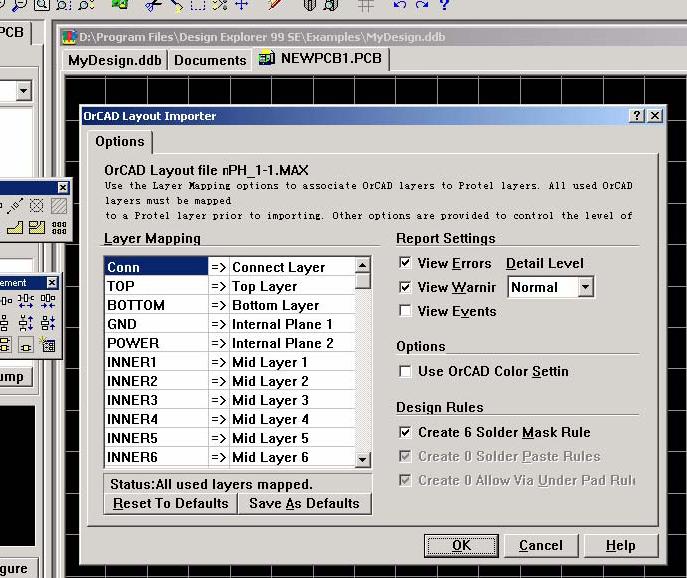Click the redo arrow icon
This screenshot has width=687, height=578.
pyautogui.click(x=421, y=4)
